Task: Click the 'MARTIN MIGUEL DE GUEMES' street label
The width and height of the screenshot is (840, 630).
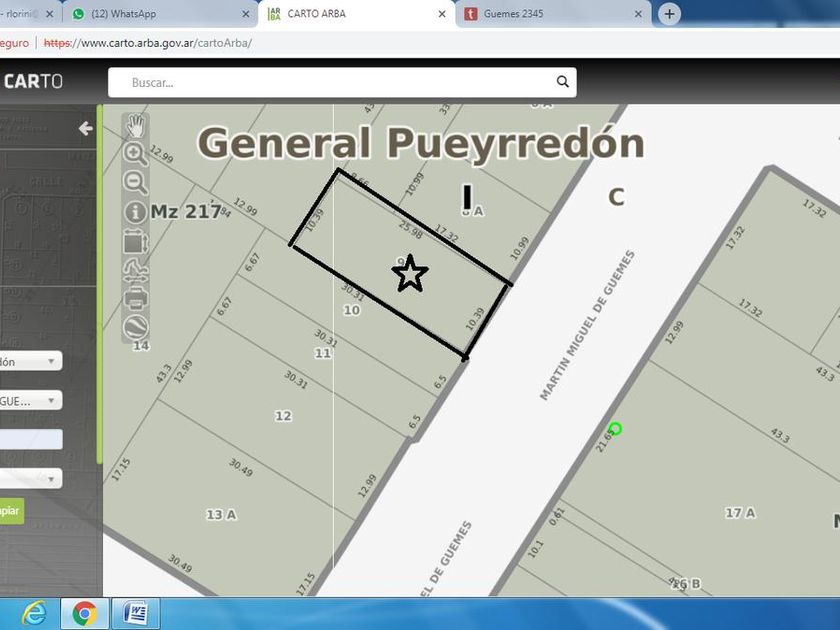Action: click(587, 325)
